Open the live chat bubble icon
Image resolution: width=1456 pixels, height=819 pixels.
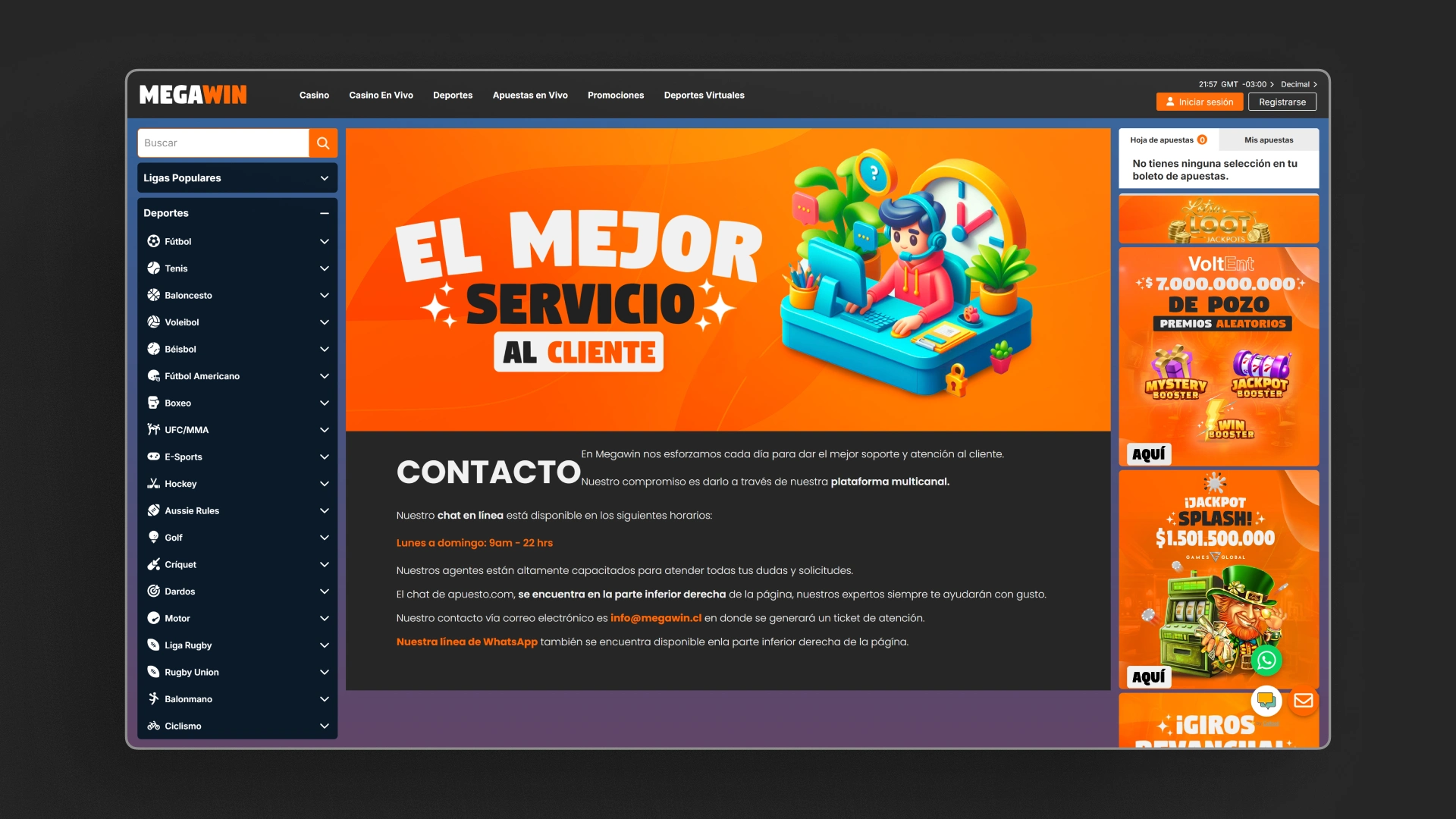(x=1266, y=701)
